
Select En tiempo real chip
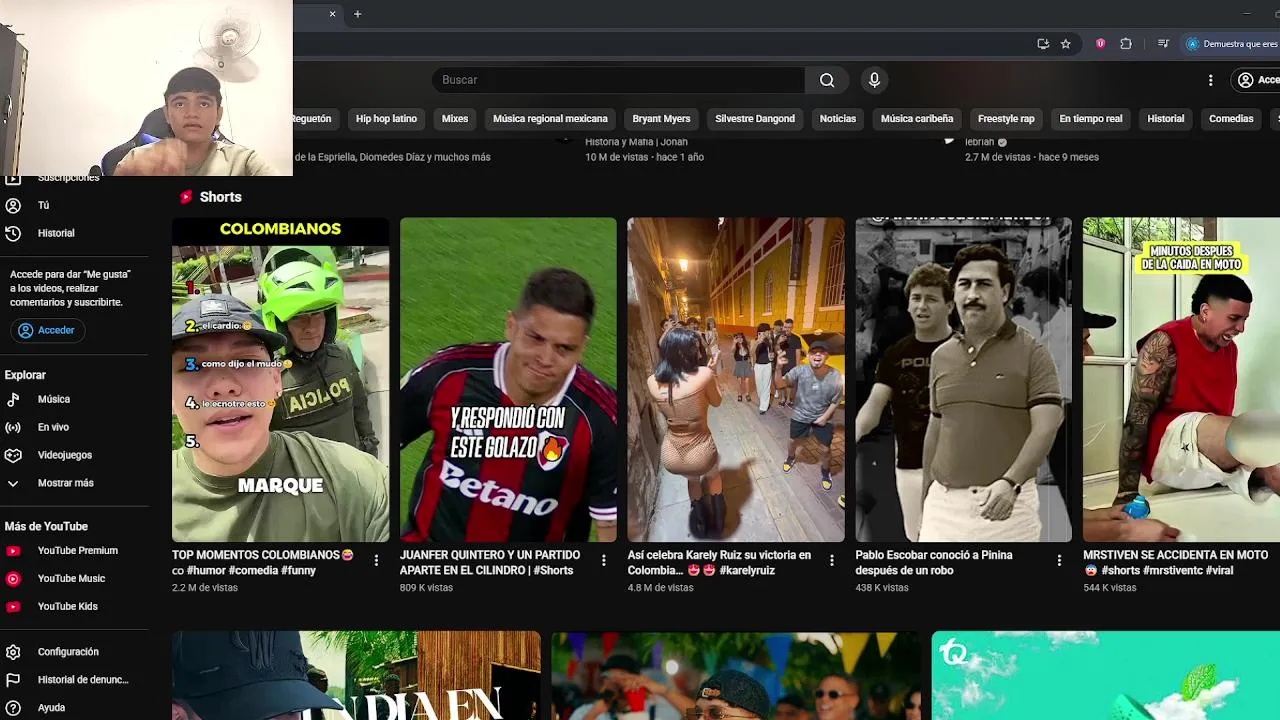point(1091,118)
